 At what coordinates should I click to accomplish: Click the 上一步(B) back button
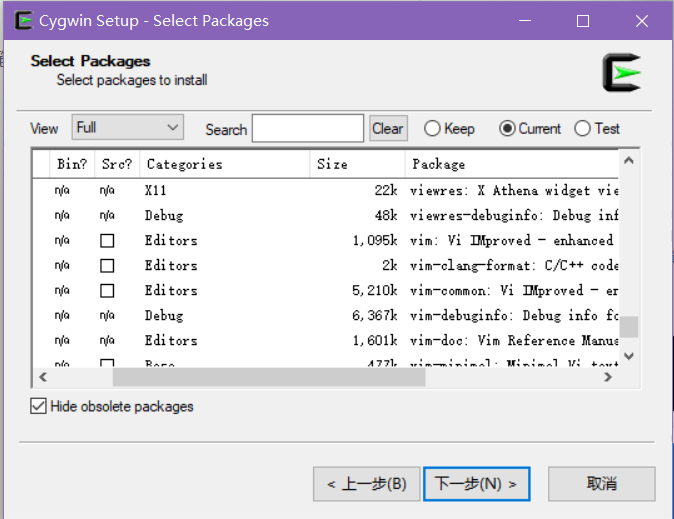tap(367, 484)
